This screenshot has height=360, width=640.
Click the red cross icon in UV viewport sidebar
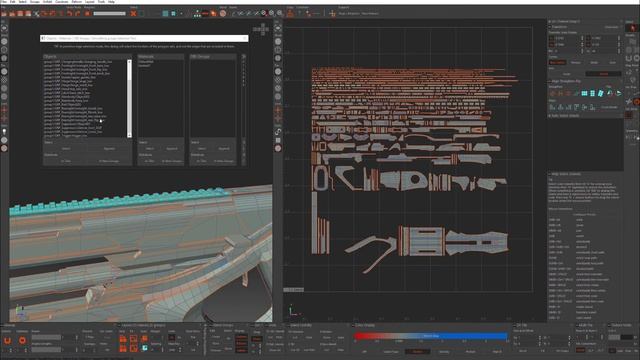click(278, 110)
